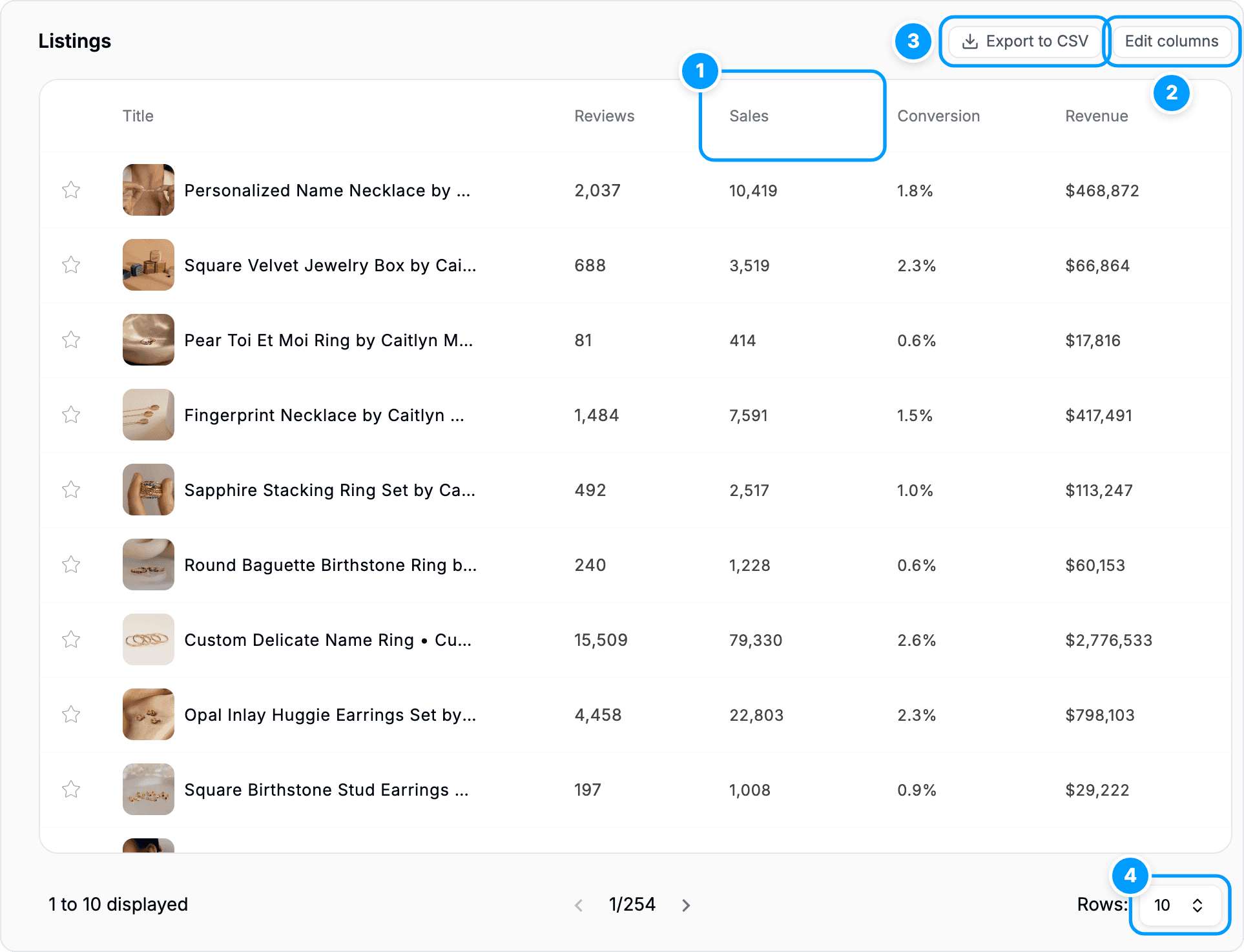This screenshot has height=952, width=1244.
Task: Star the Square Velvet Jewelry Box listing
Action: pos(71,265)
